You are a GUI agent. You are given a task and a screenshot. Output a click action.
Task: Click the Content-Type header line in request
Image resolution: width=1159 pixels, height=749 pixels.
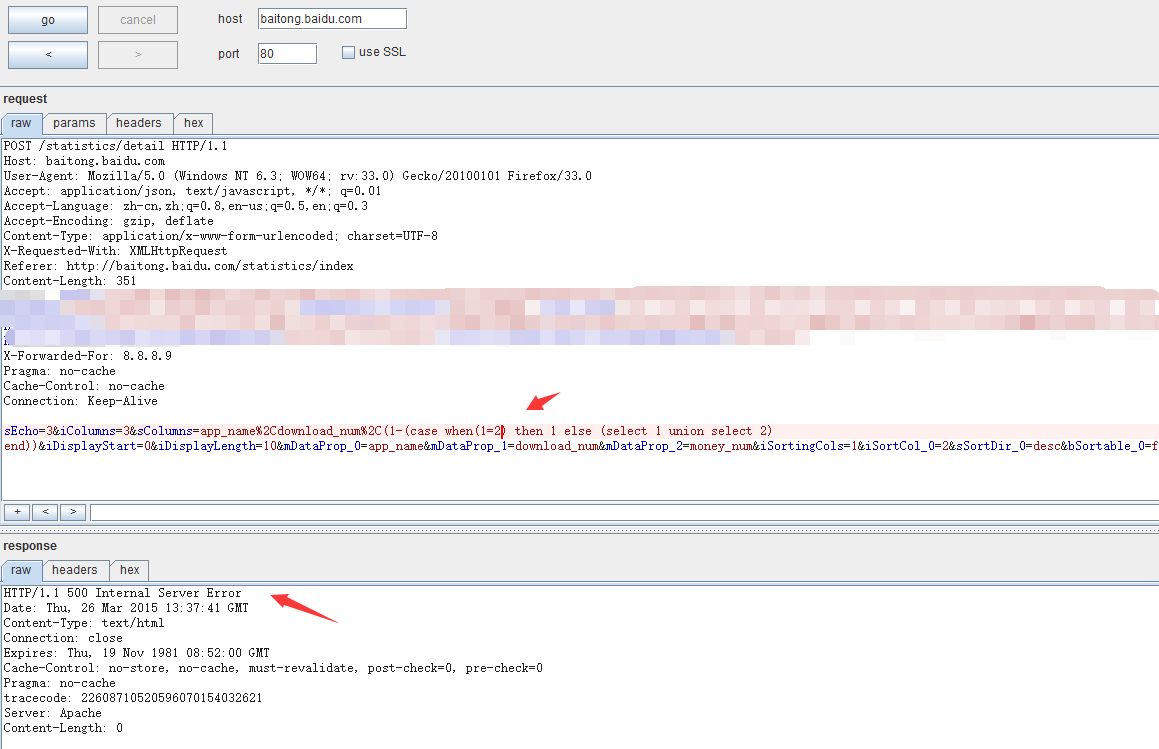pos(221,236)
